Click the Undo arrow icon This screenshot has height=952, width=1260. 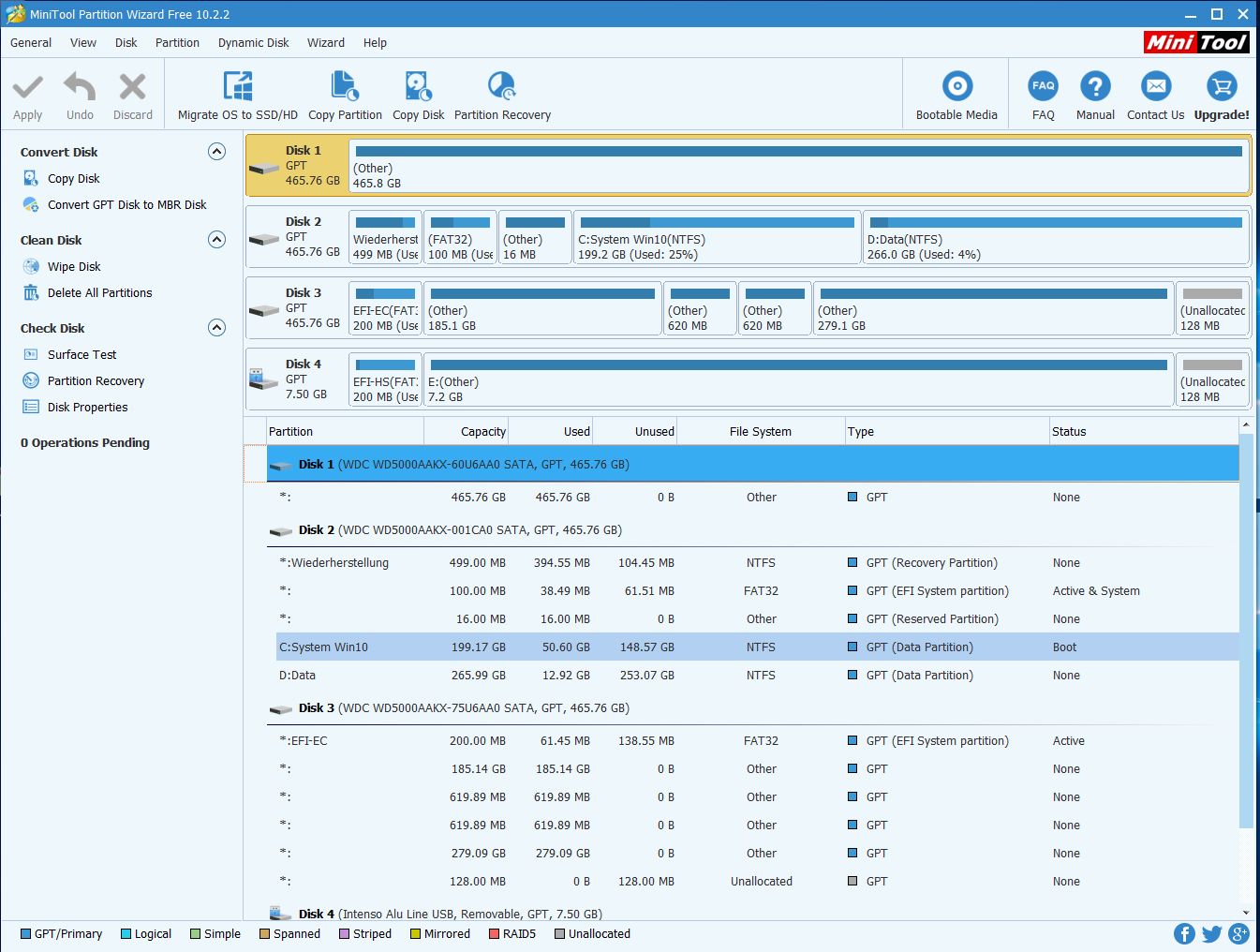tap(80, 87)
